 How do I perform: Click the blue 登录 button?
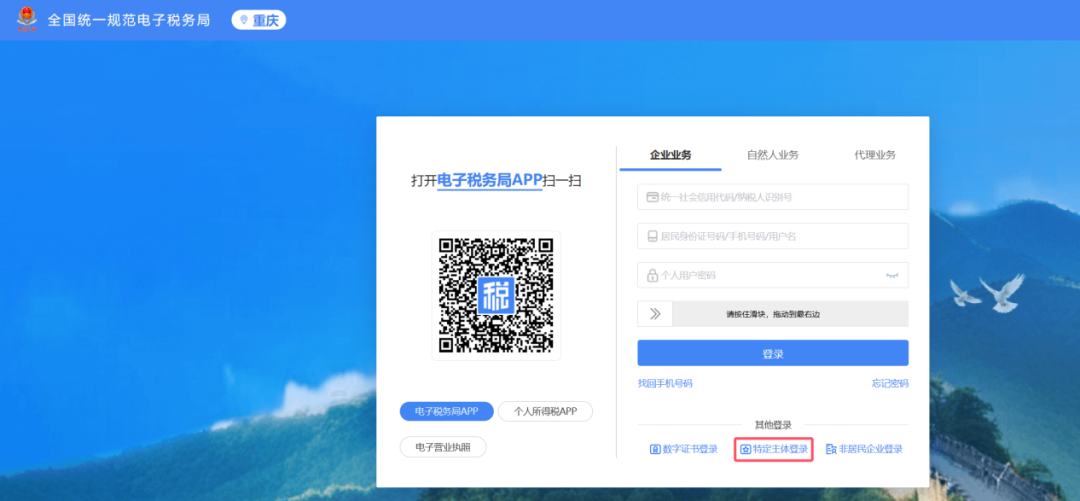[773, 354]
